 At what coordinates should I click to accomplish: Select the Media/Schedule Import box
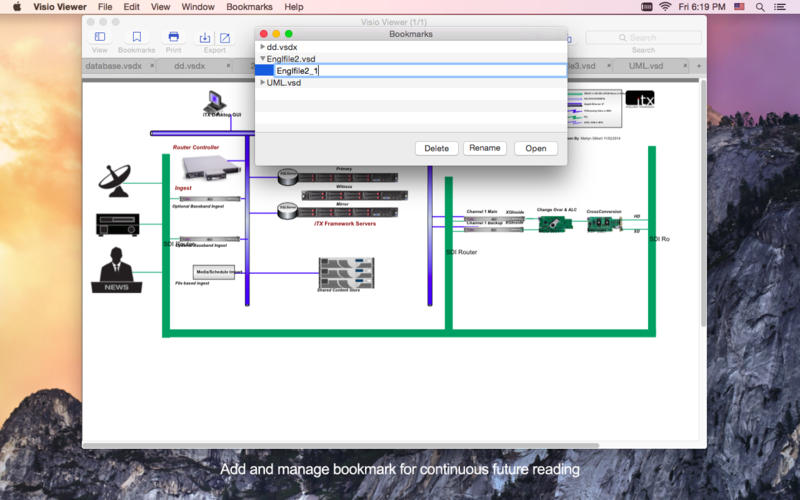(214, 272)
